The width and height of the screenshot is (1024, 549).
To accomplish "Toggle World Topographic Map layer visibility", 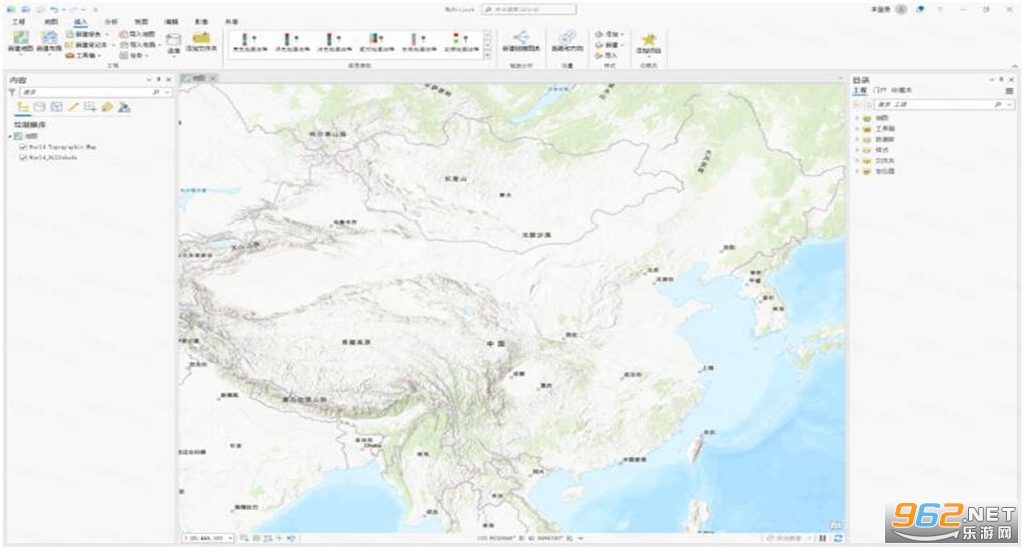I will [x=24, y=148].
